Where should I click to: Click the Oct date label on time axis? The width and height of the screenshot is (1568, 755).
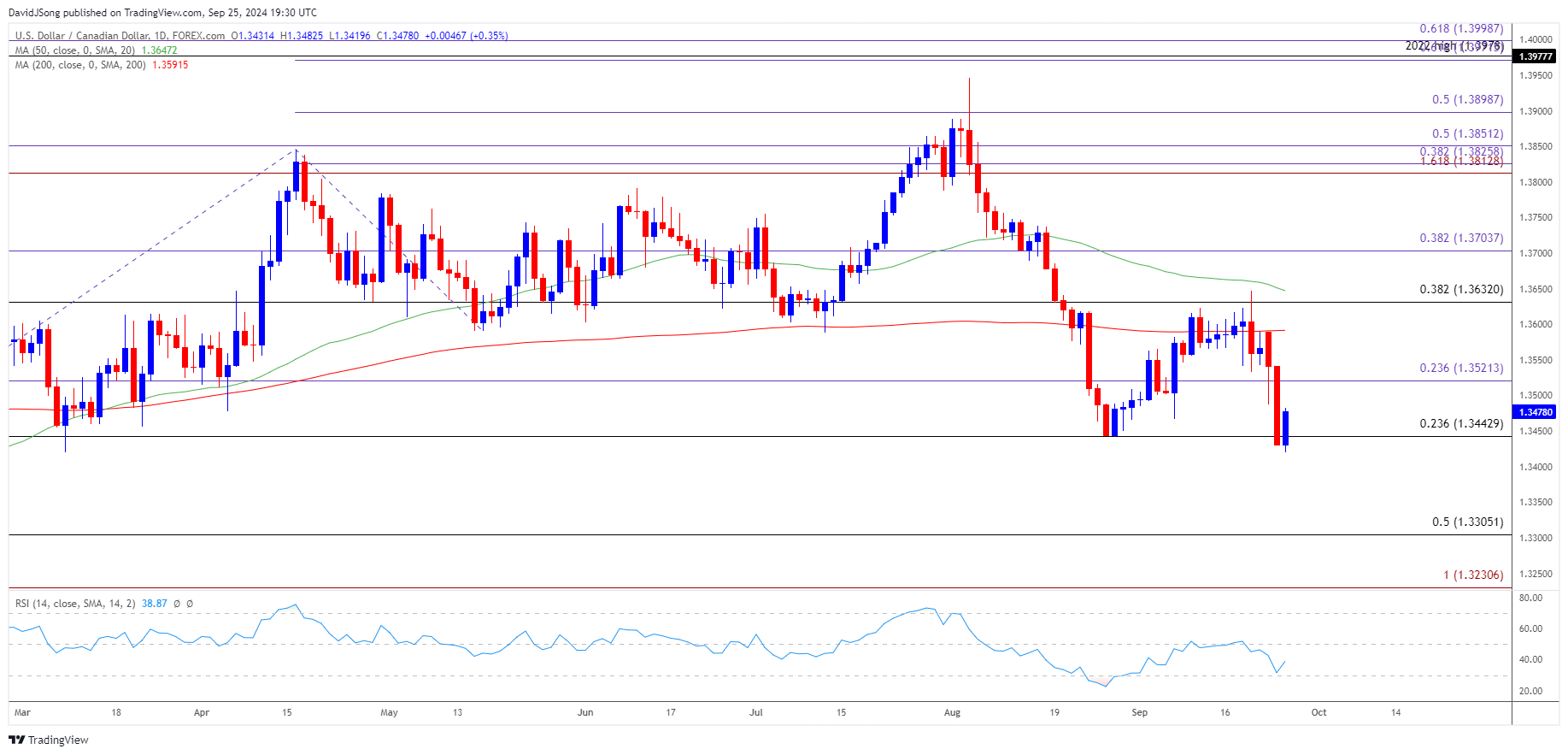coord(1319,712)
